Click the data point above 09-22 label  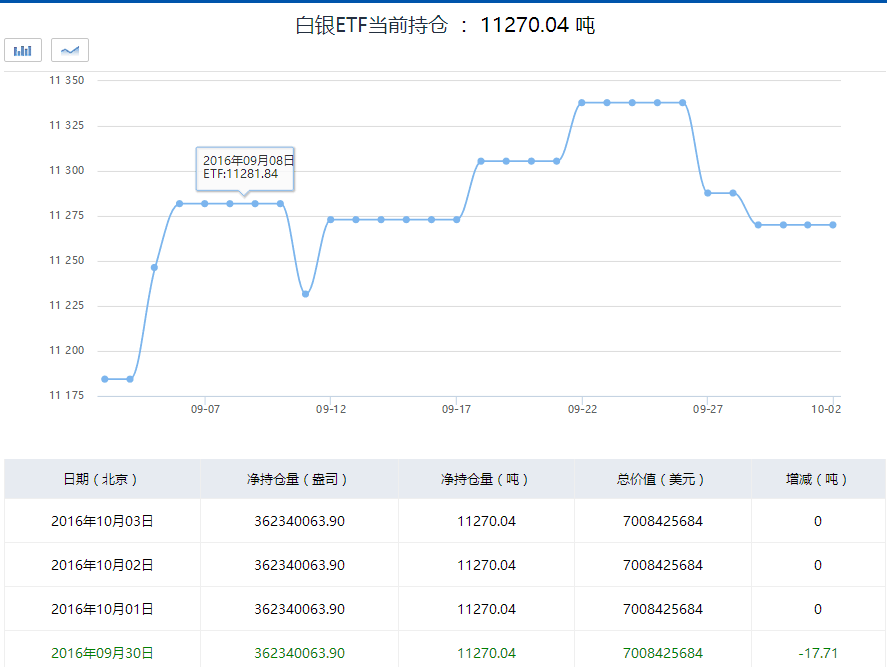(x=582, y=103)
